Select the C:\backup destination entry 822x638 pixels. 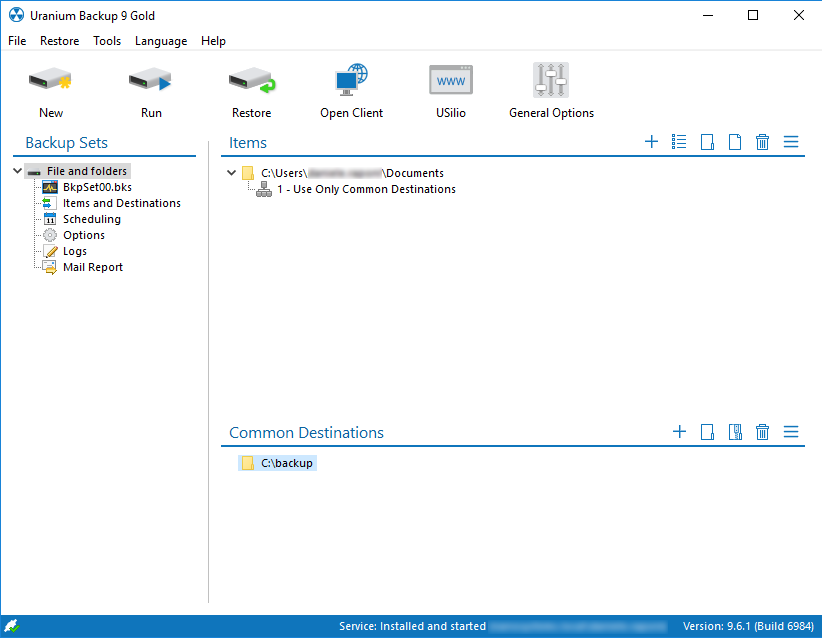point(287,463)
